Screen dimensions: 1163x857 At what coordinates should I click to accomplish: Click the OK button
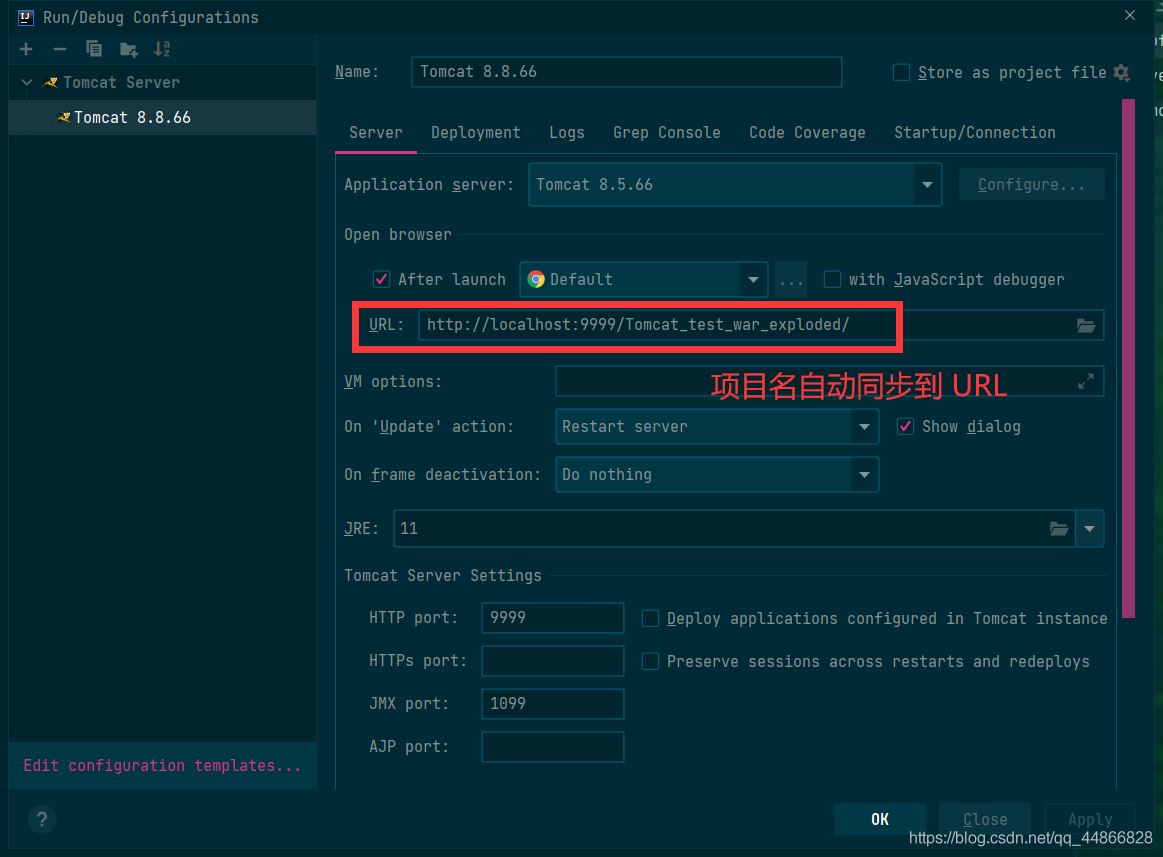coord(880,819)
